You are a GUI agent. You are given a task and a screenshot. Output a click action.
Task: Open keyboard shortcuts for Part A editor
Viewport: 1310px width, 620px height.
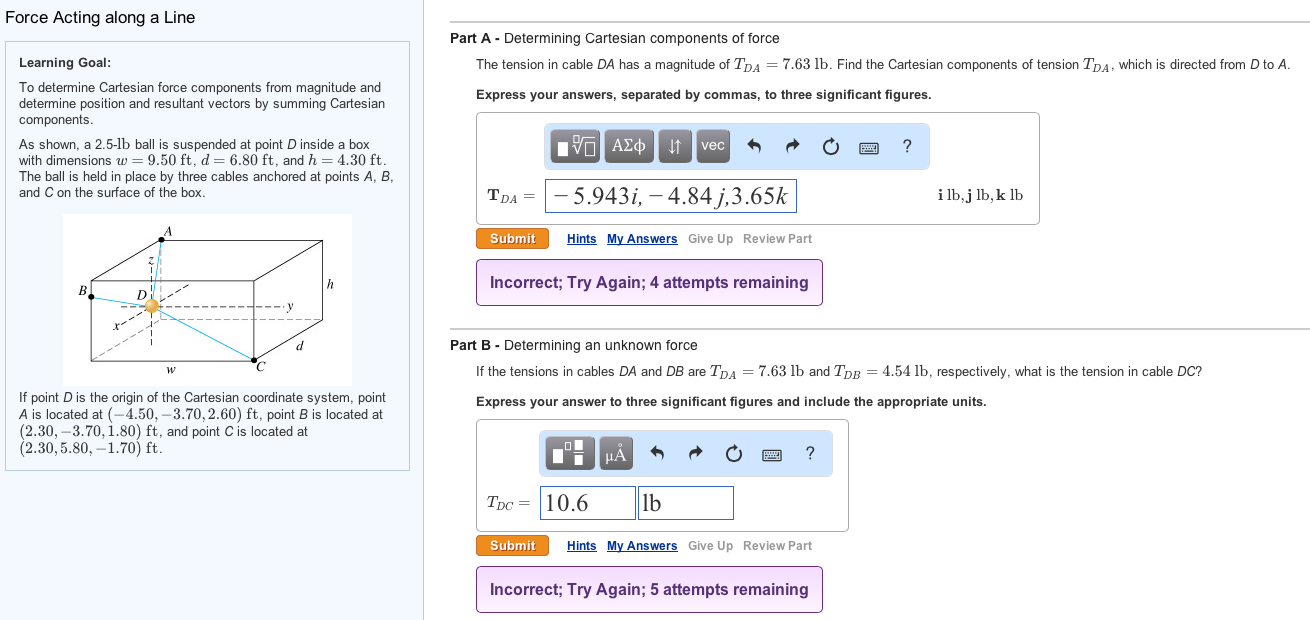[x=868, y=146]
